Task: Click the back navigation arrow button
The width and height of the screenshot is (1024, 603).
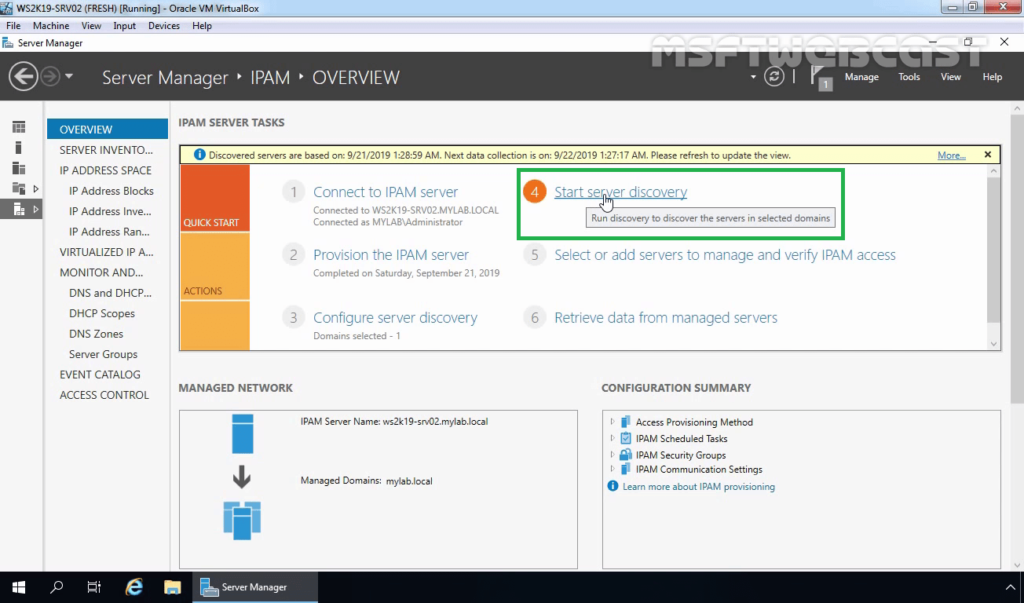Action: point(23,77)
